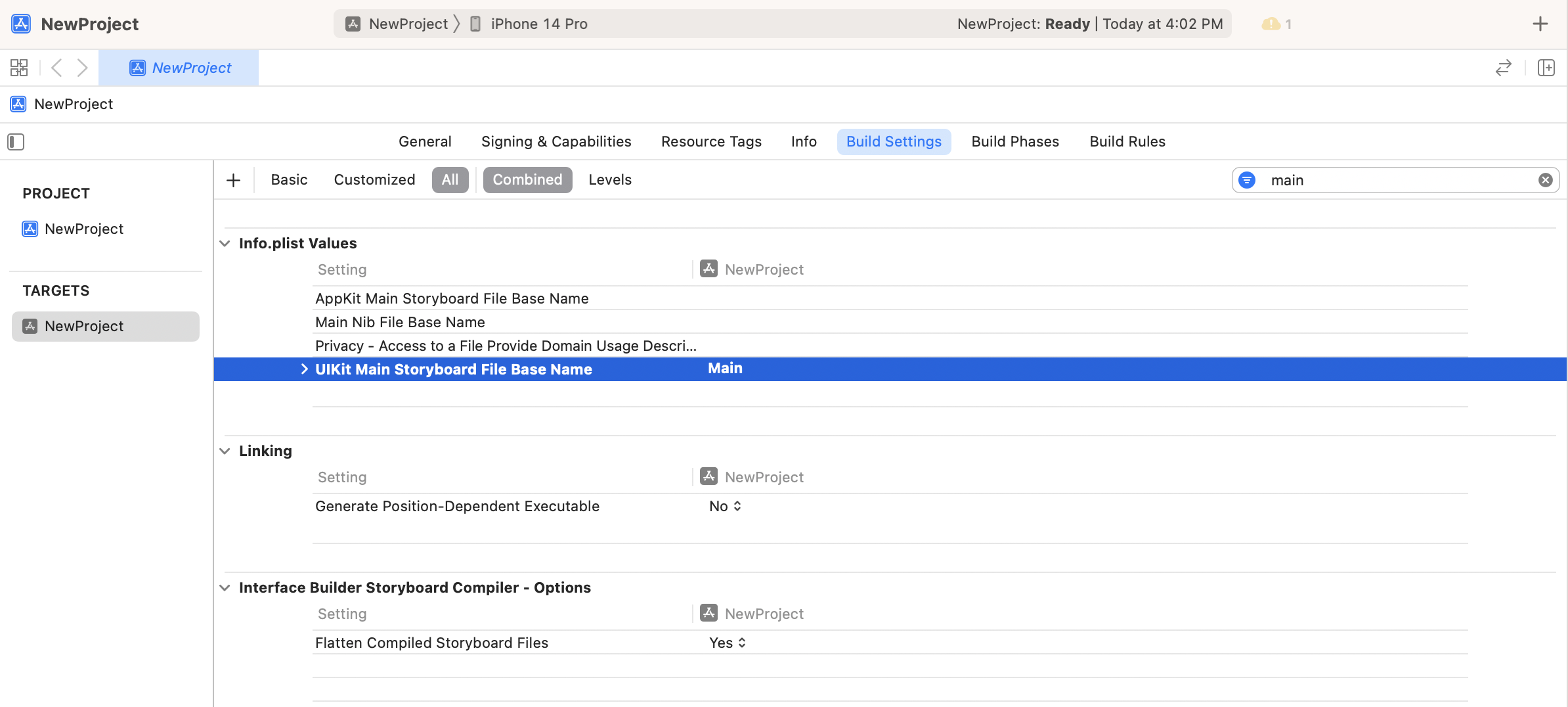Go back with the left navigation arrow
The width and height of the screenshot is (1568, 707).
pyautogui.click(x=57, y=68)
